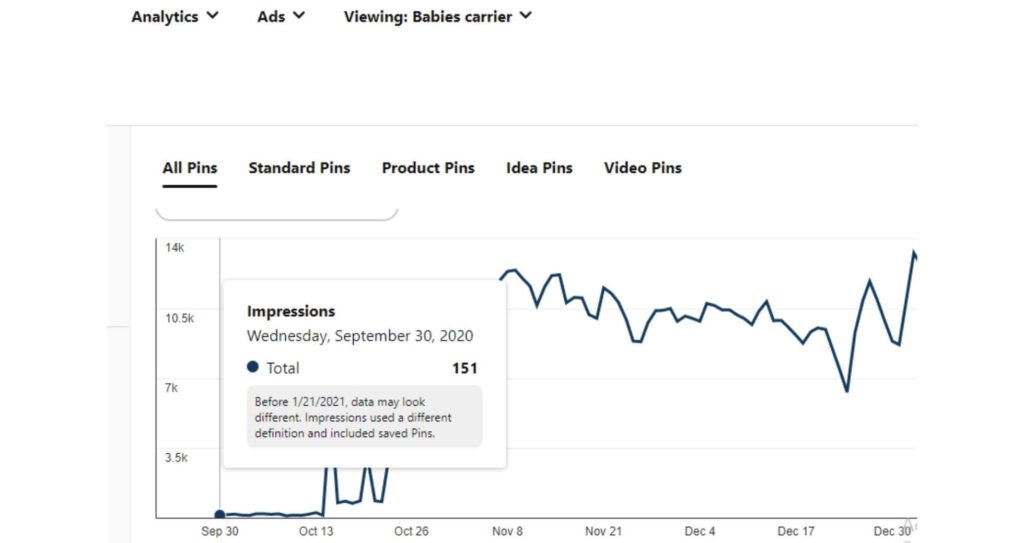Click the Total value 151
The width and height of the screenshot is (1024, 543).
tap(465, 368)
